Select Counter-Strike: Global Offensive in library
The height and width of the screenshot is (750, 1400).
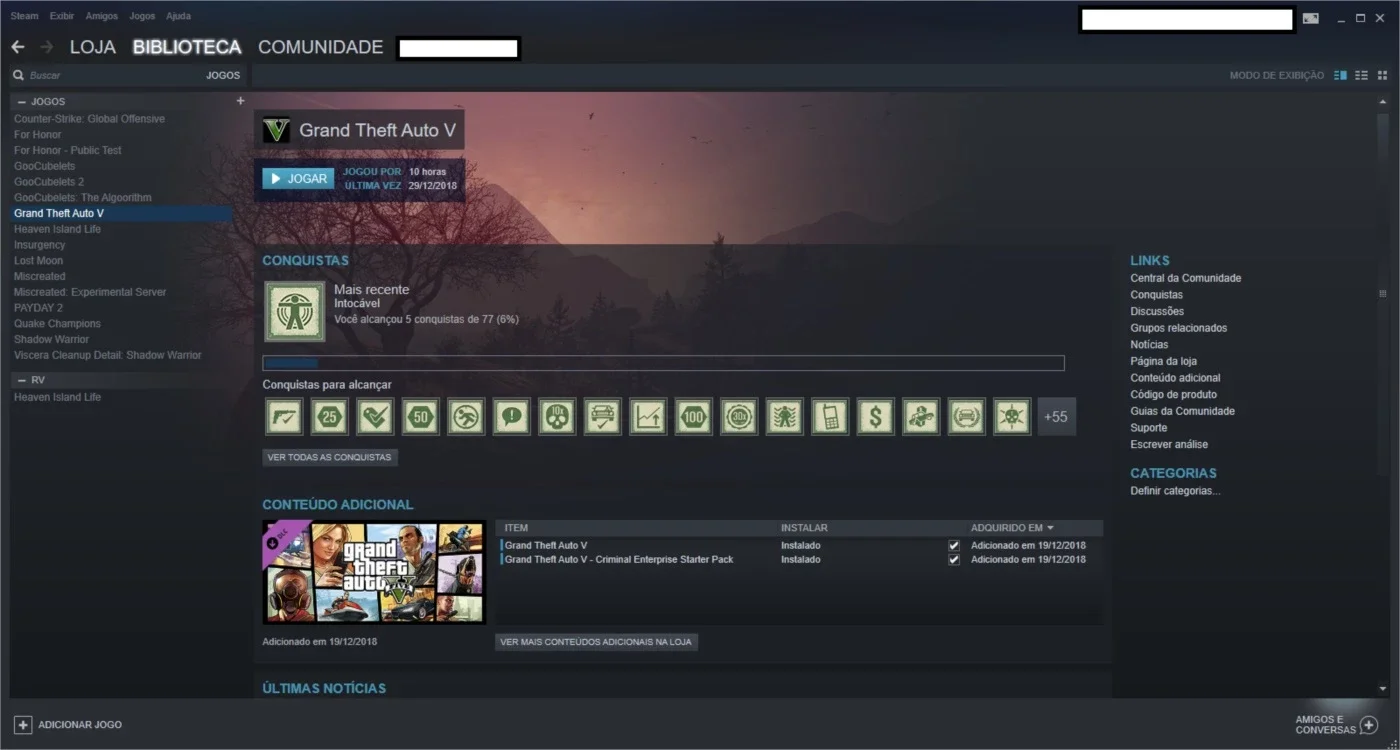click(89, 119)
